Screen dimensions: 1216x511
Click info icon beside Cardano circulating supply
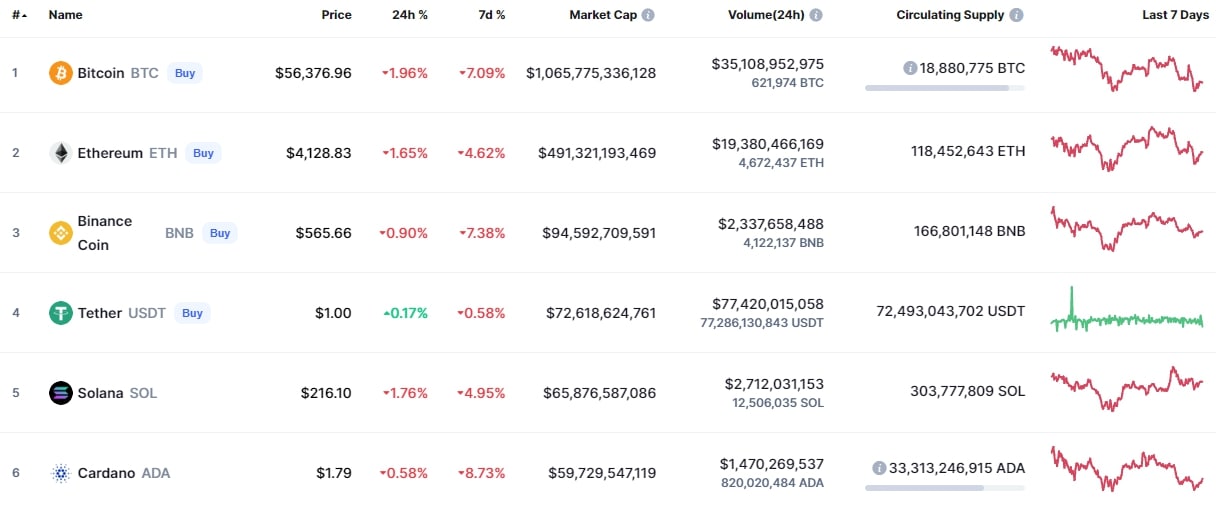(879, 468)
